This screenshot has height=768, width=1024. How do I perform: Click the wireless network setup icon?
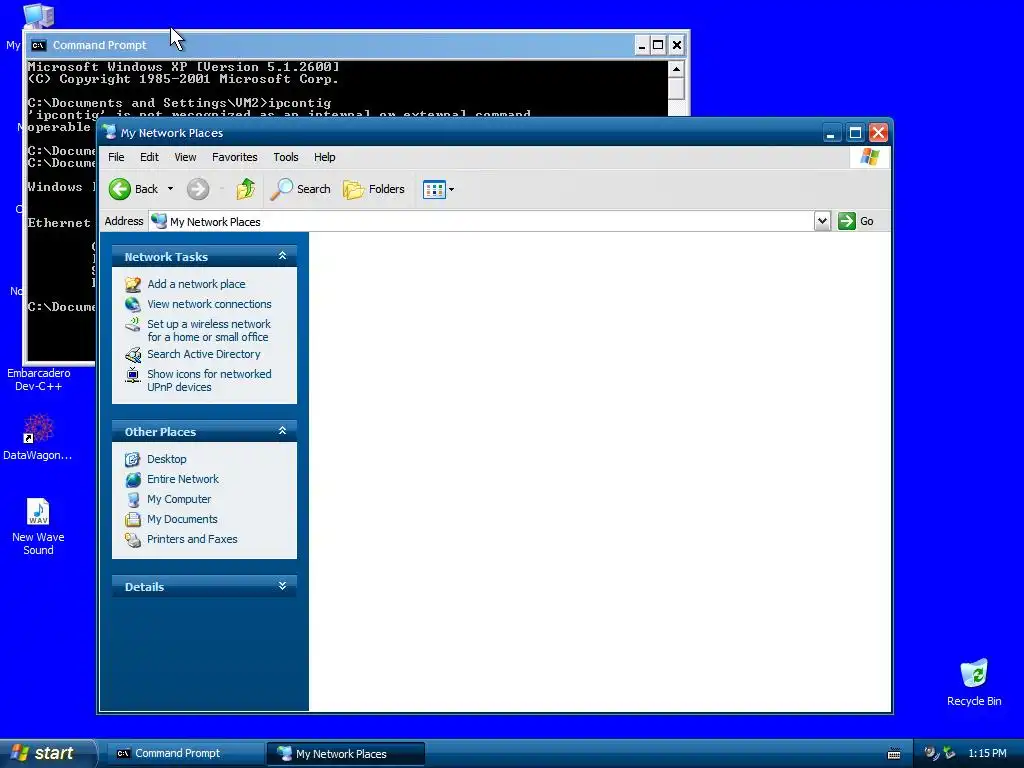coord(133,325)
